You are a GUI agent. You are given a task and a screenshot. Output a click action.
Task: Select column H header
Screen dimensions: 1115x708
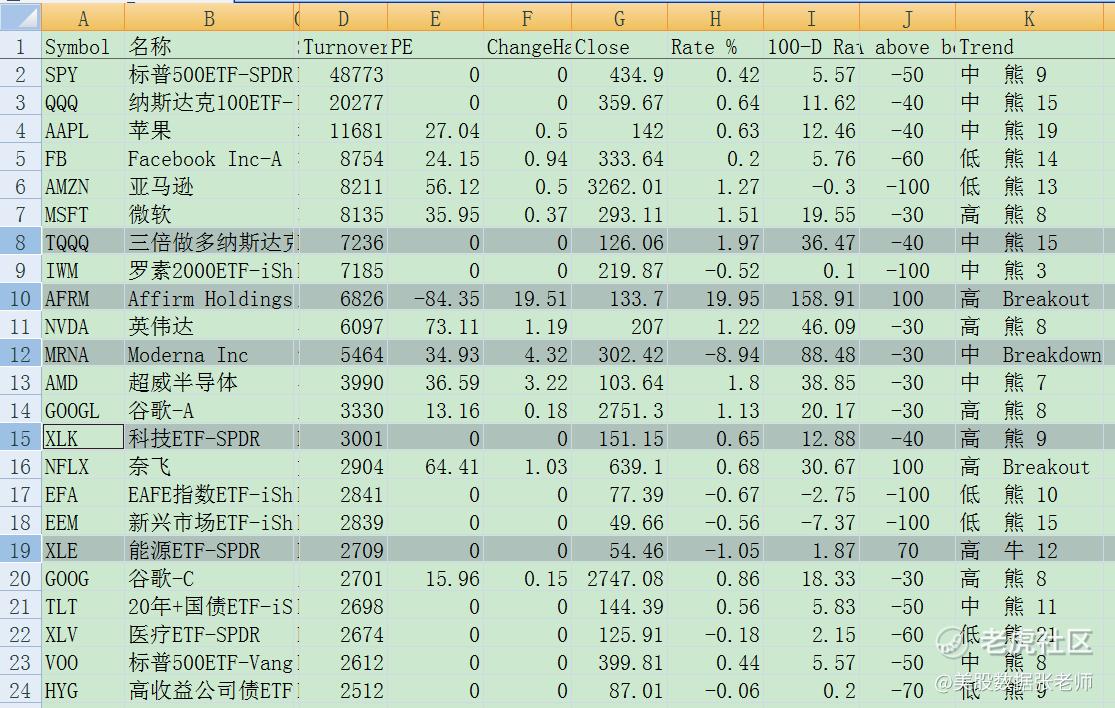[715, 18]
